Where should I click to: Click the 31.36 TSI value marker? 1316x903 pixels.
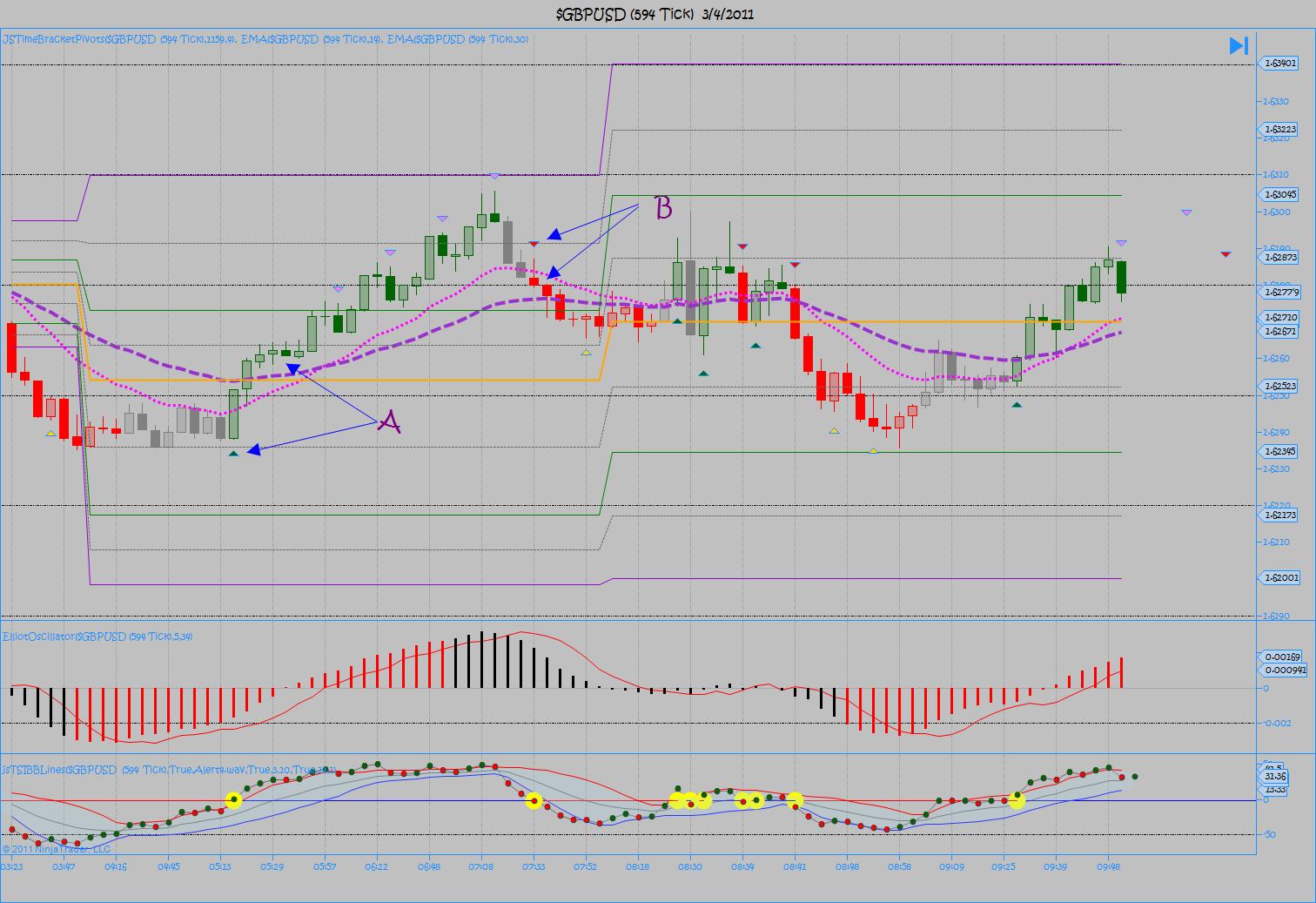1274,777
